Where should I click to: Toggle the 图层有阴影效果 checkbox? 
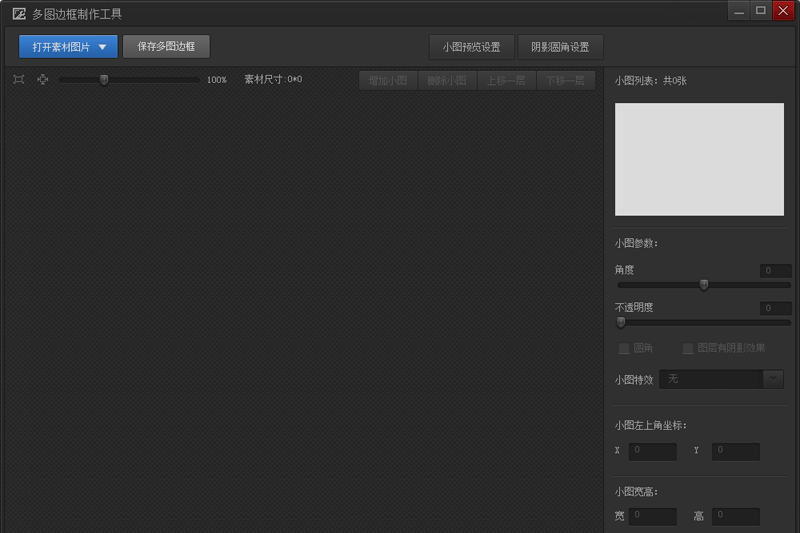point(688,348)
